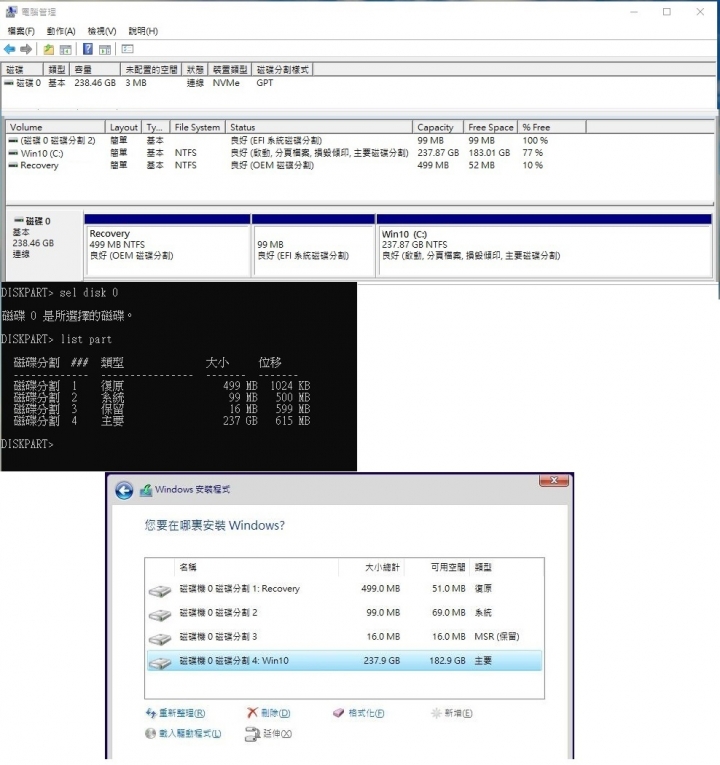Open the 動作(A) menu
This screenshot has width=720, height=765.
tap(61, 31)
